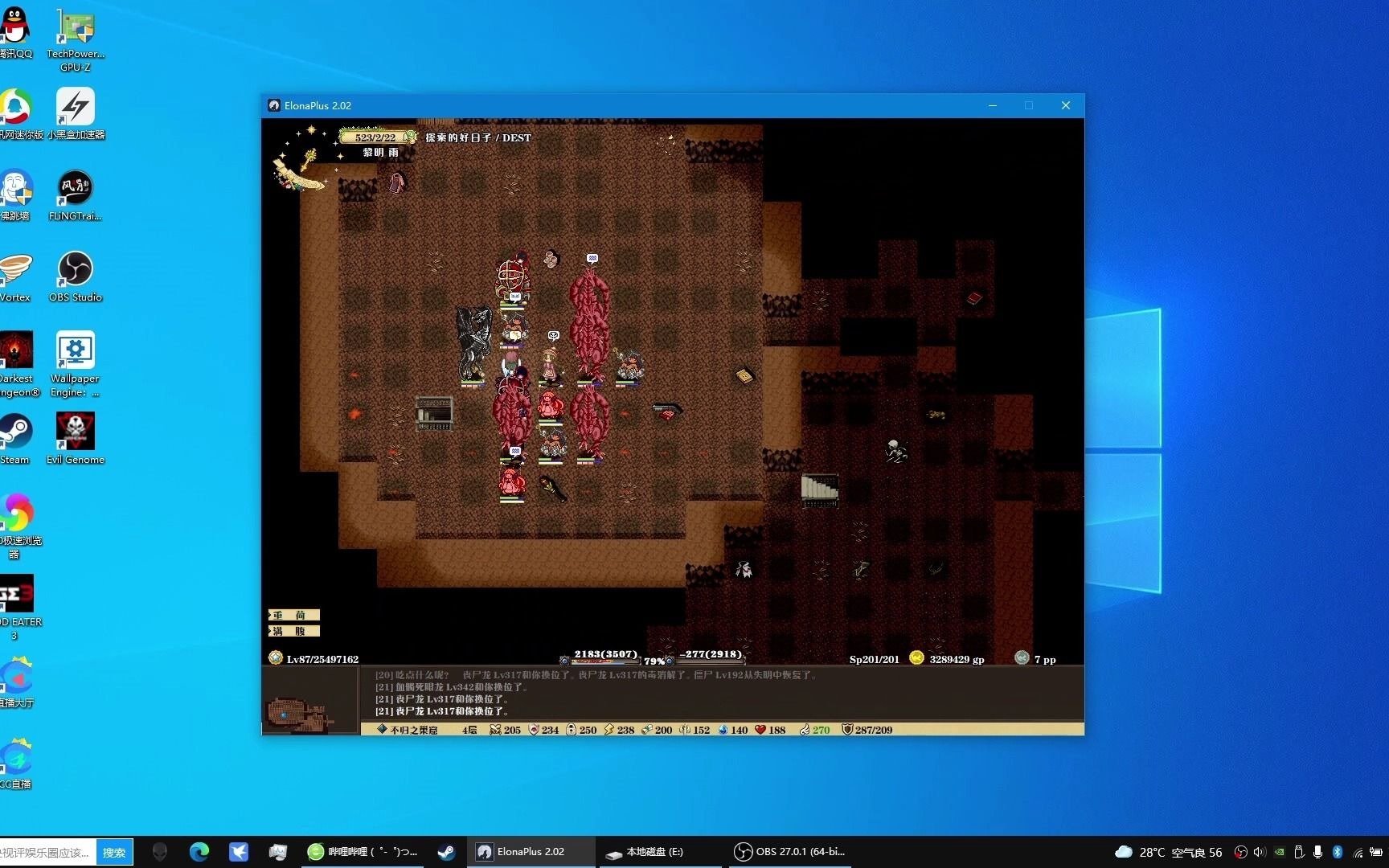Screen dimensions: 1389x868
Task: Click the taskbar search input field
Action: tap(48, 852)
